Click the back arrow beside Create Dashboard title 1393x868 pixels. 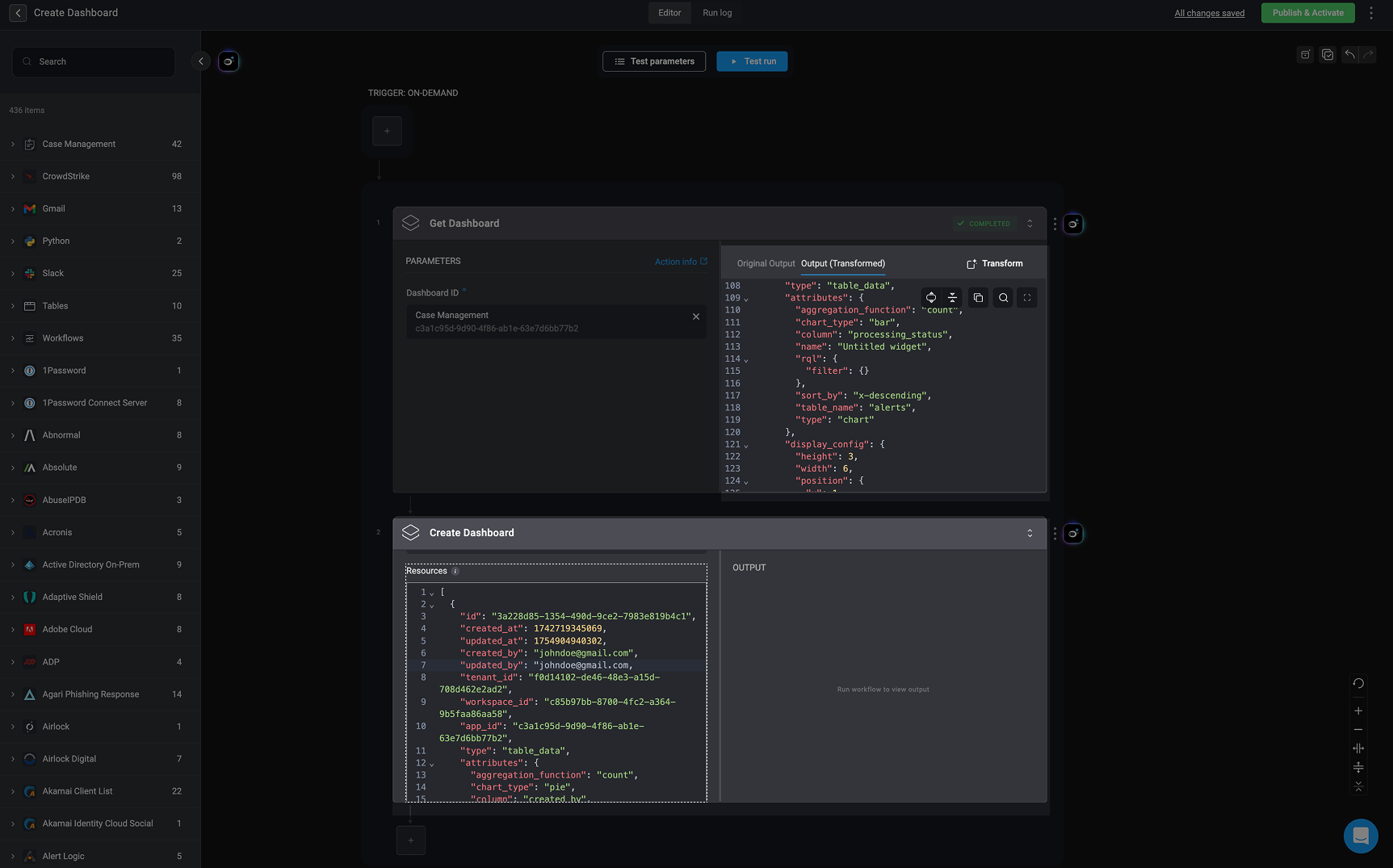coord(18,13)
